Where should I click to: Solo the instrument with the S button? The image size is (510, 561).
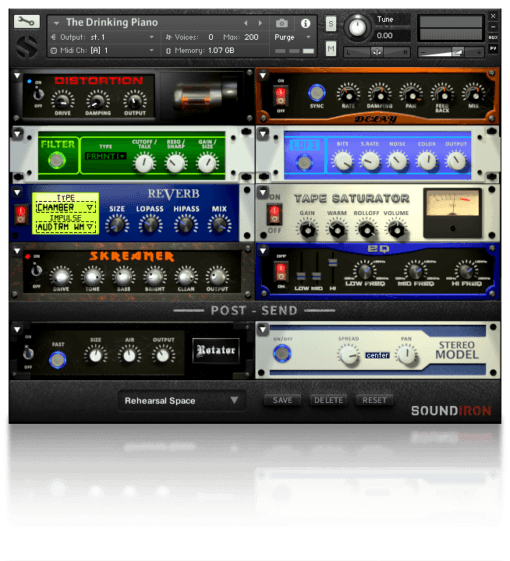331,24
